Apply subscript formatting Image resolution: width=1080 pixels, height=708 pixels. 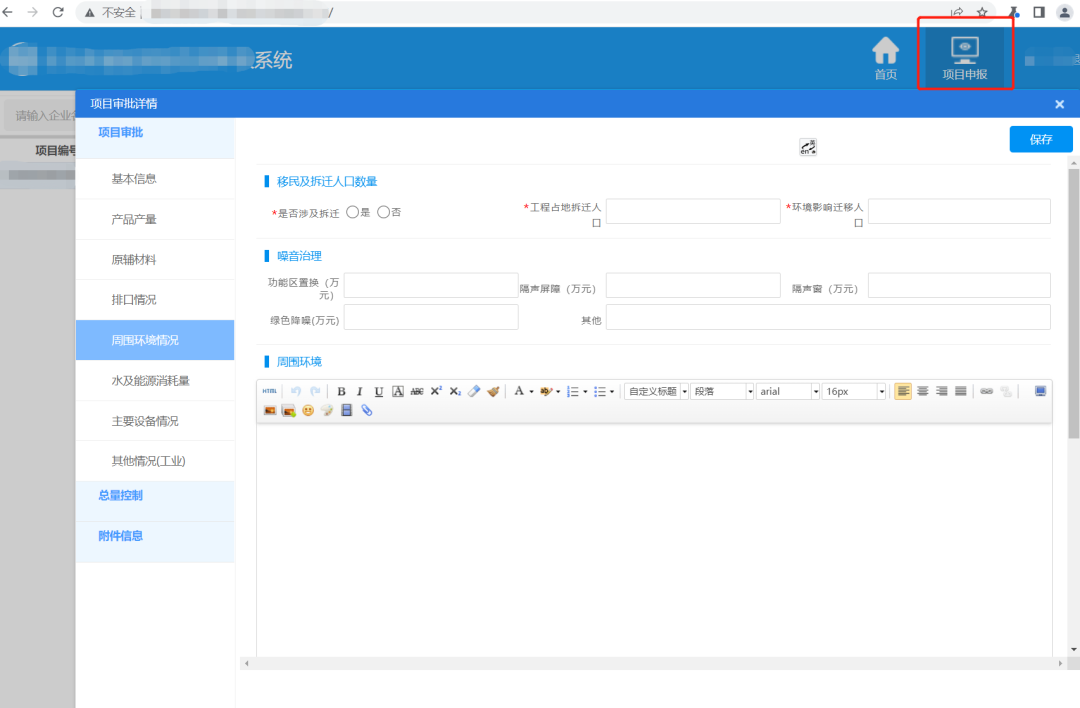(x=455, y=391)
